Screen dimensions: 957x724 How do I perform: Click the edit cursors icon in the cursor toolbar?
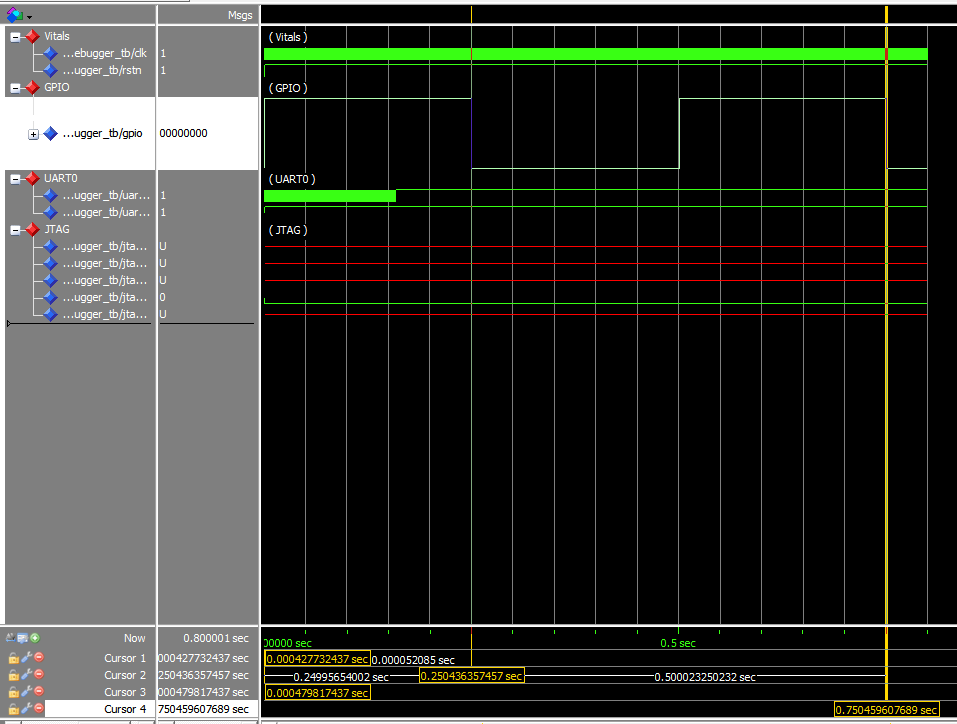pos(21,638)
